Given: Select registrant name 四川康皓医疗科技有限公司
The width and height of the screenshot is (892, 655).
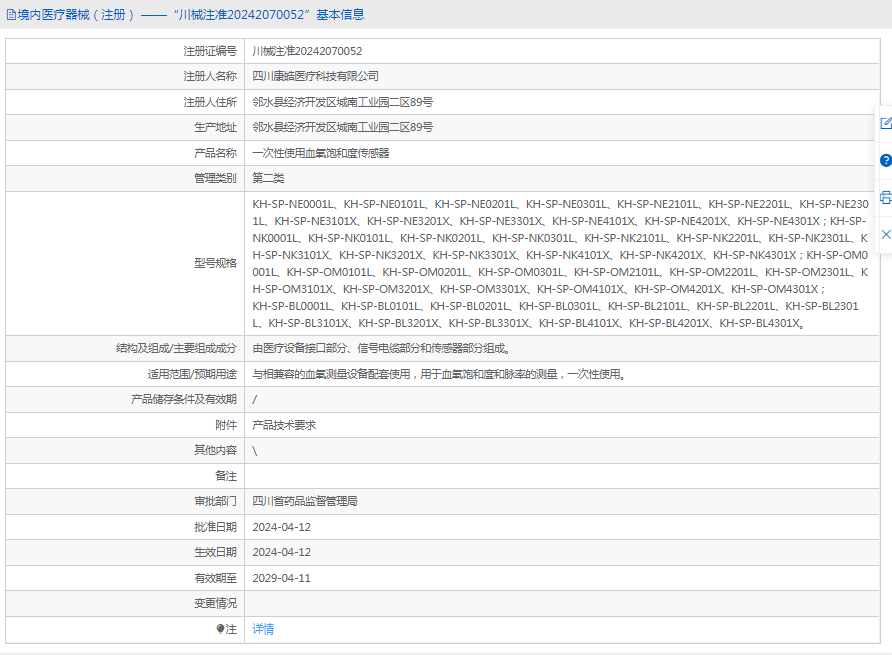Looking at the screenshot, I should click(316, 76).
